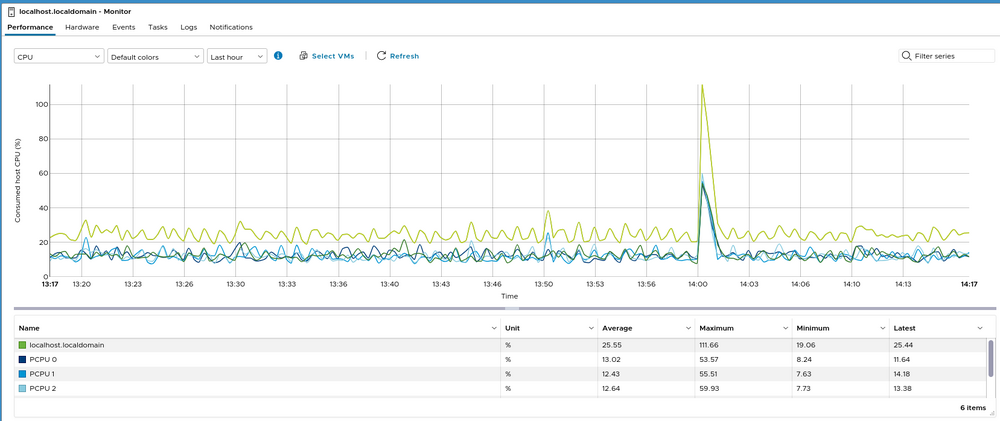Click the light blue PCPU 2 swatch
Screen dimensions: 1000x421
pos(22,388)
